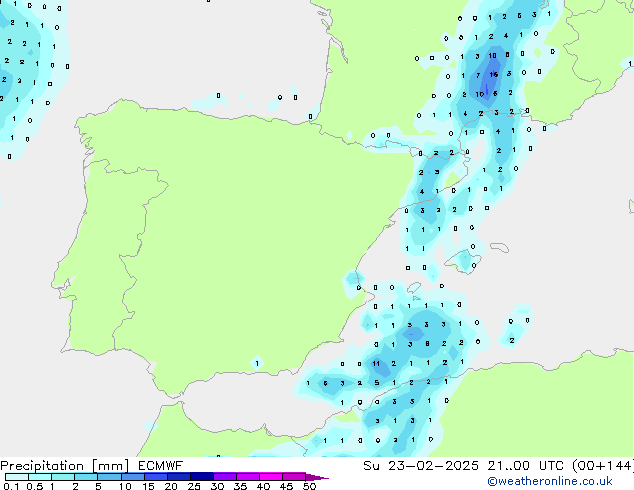Click the legend swatch between 5 and 10
The image size is (634, 490).
coord(109,477)
